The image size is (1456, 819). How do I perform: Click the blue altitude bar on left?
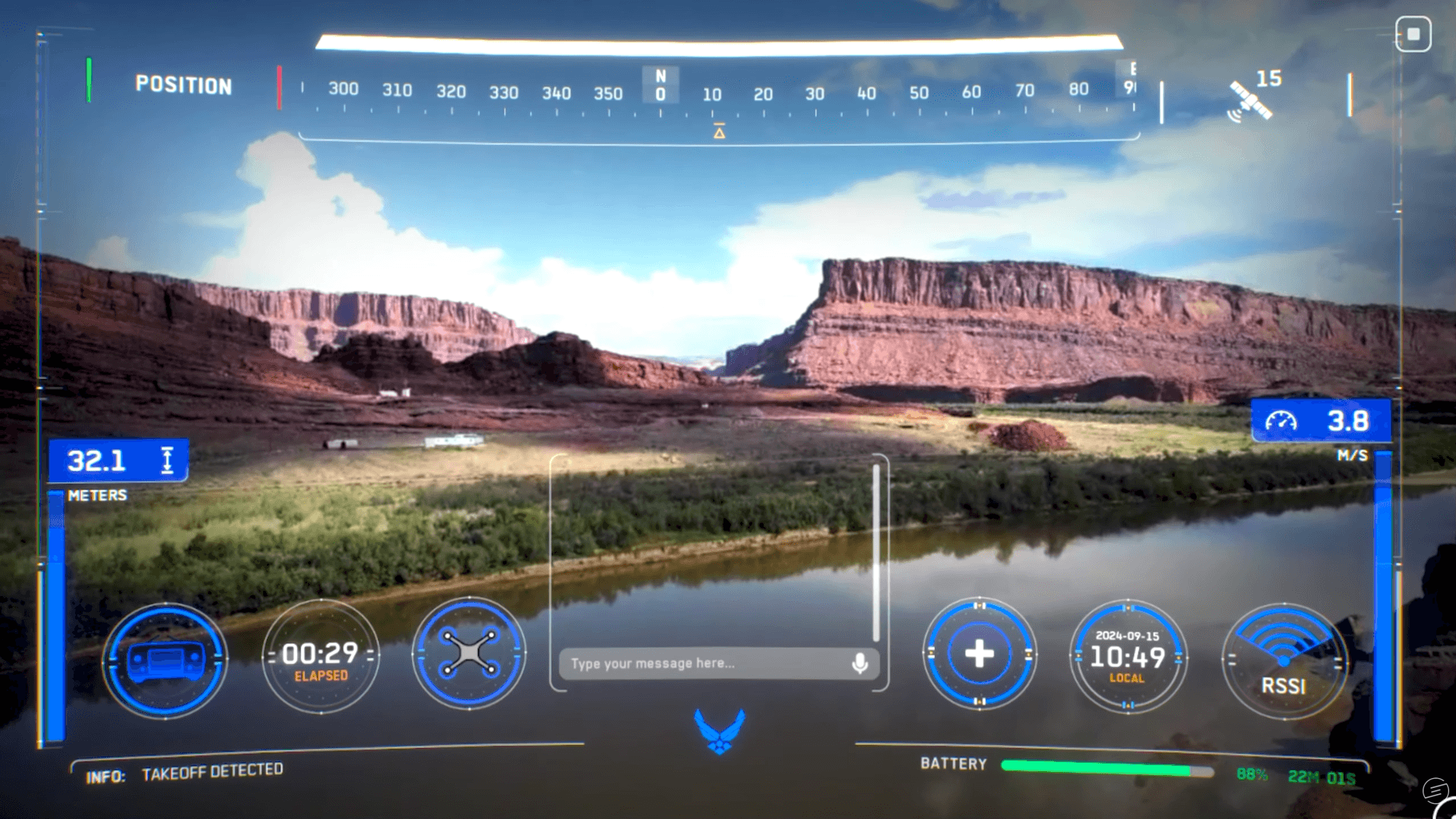pyautogui.click(x=55, y=614)
